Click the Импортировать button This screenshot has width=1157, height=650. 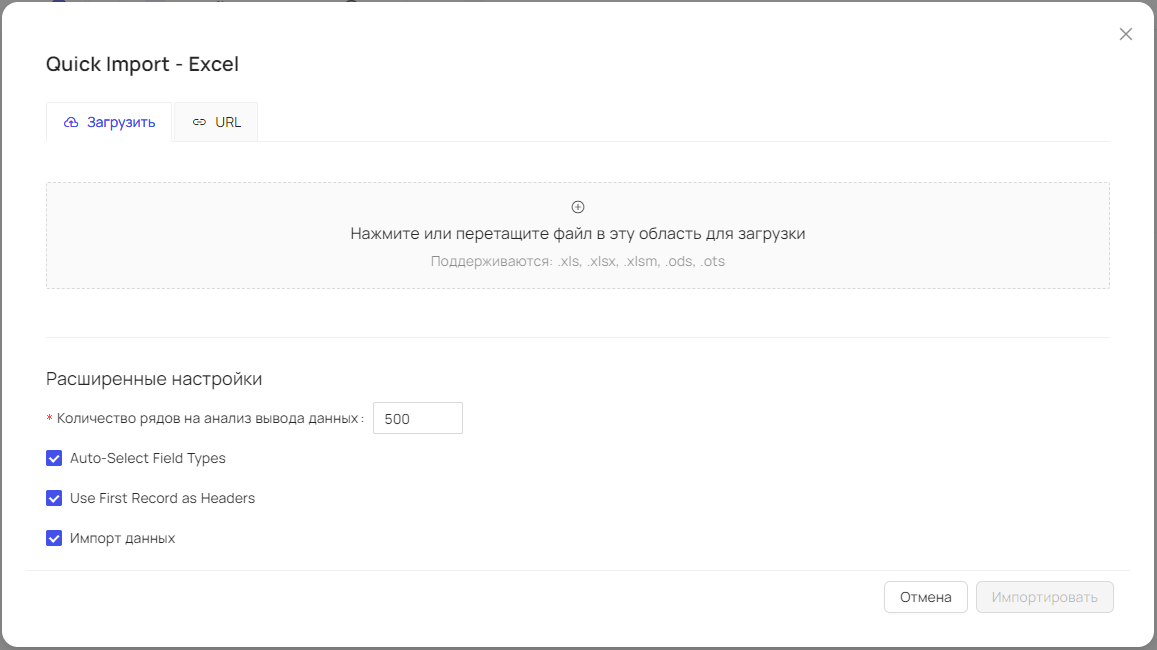[1044, 597]
